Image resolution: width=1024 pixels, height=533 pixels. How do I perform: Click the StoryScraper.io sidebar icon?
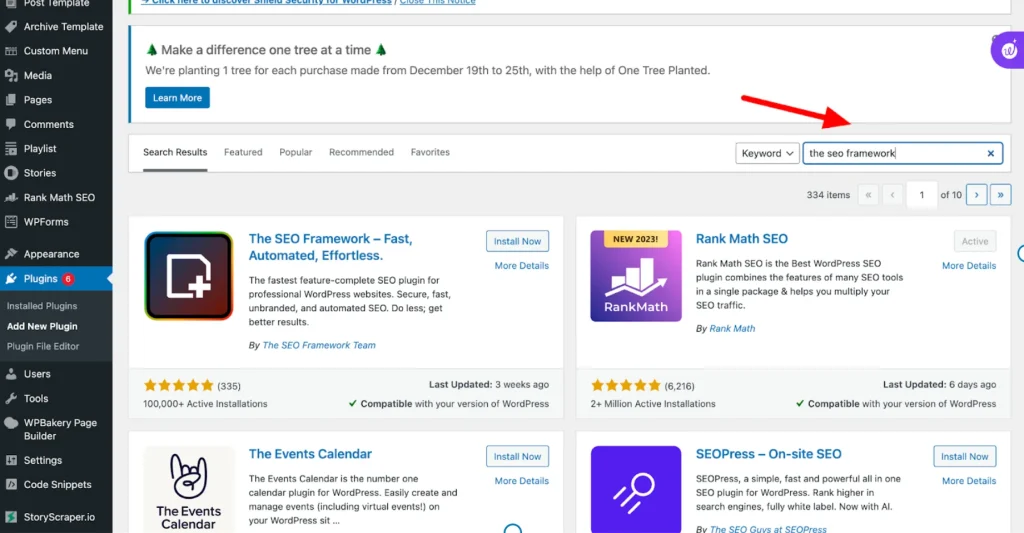[10, 517]
